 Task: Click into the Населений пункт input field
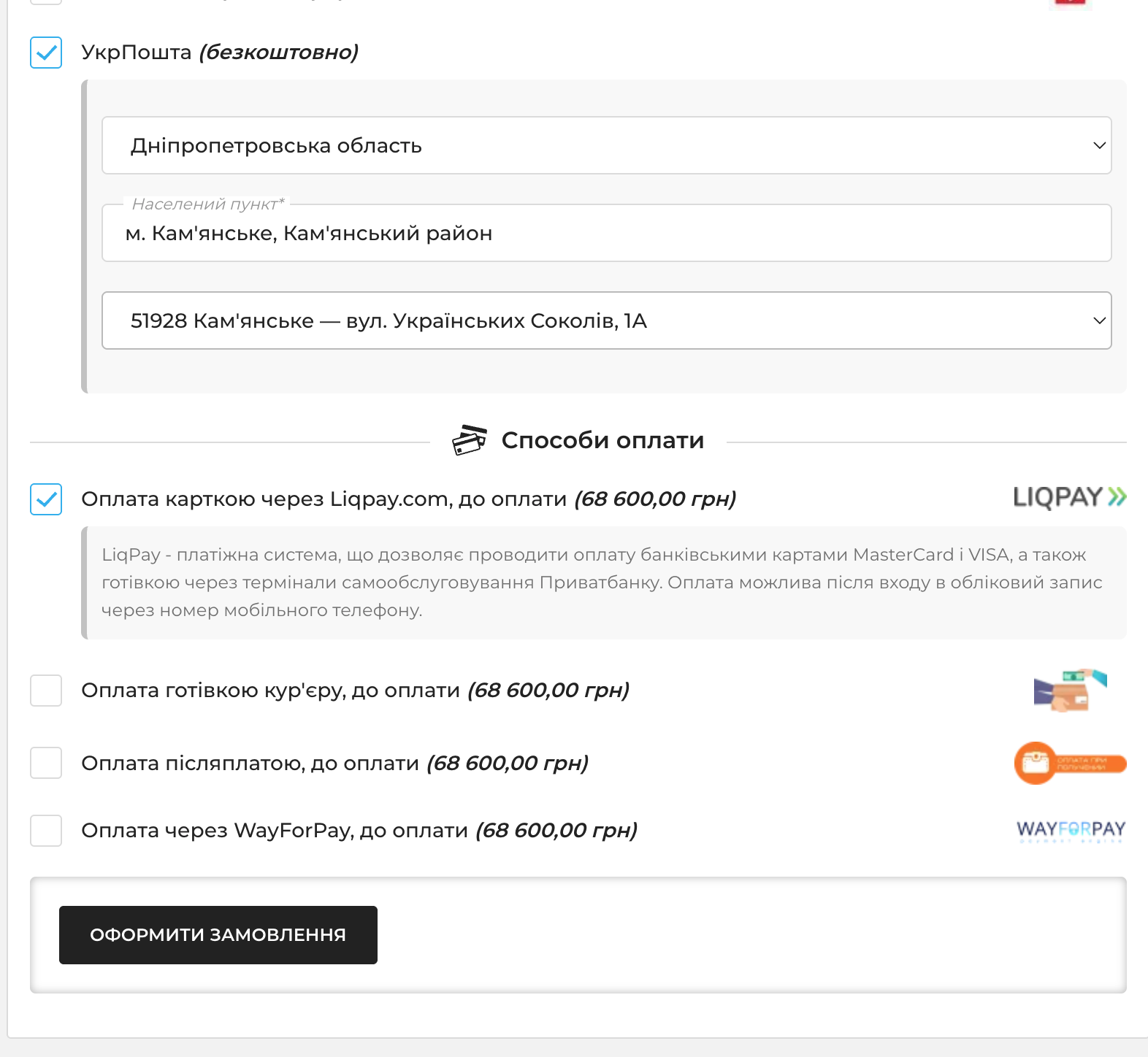tap(607, 233)
